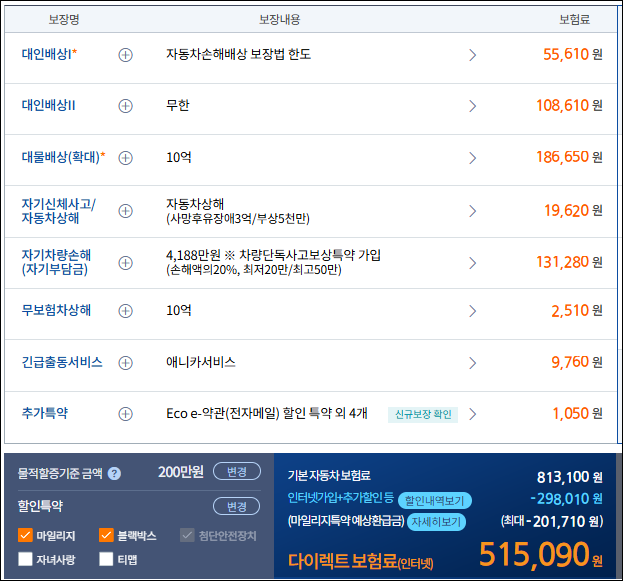The image size is (623, 581).
Task: Open the chevron in the 4,188만원 자기차량손해 row
Action: (472, 263)
